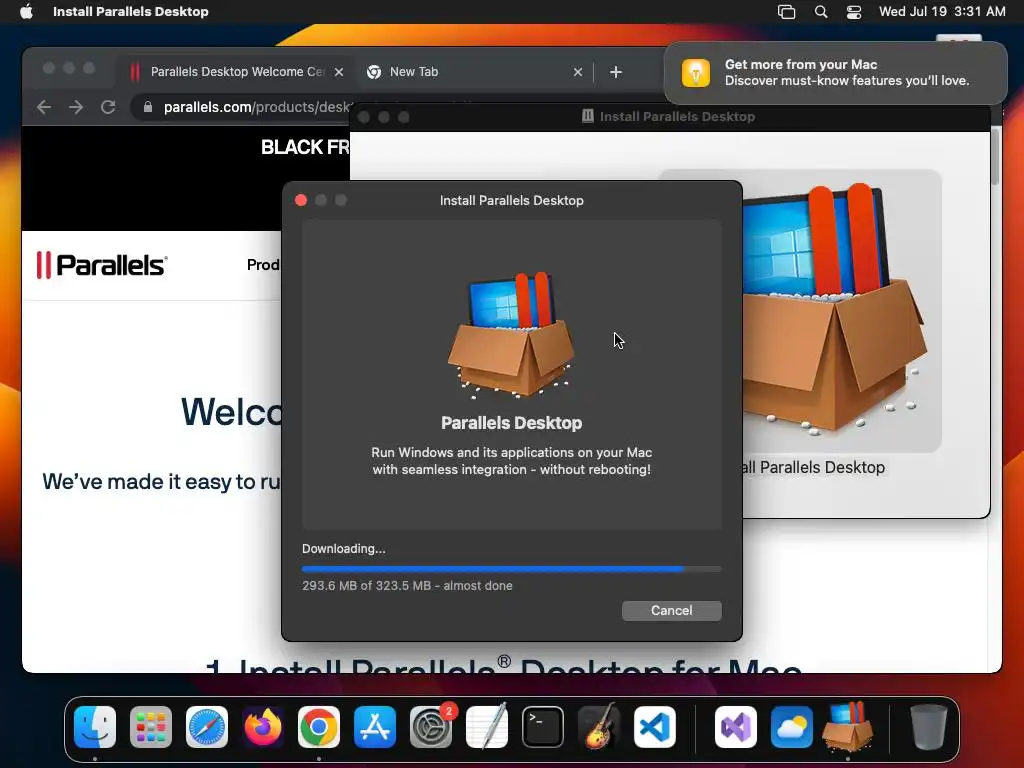Open the Trash from the Dock
The width and height of the screenshot is (1024, 768).
[929, 727]
